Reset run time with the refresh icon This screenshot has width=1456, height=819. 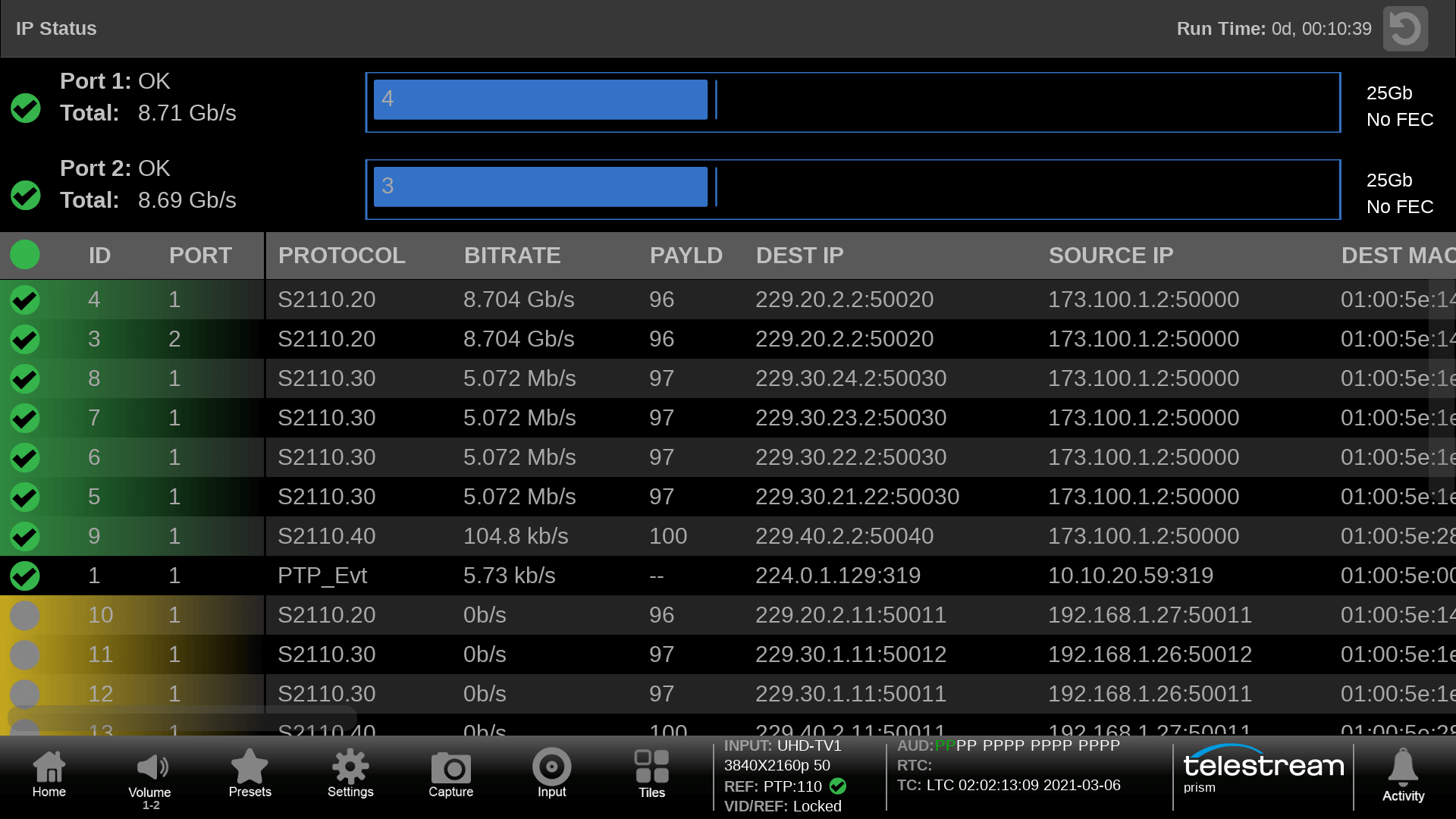coord(1405,29)
